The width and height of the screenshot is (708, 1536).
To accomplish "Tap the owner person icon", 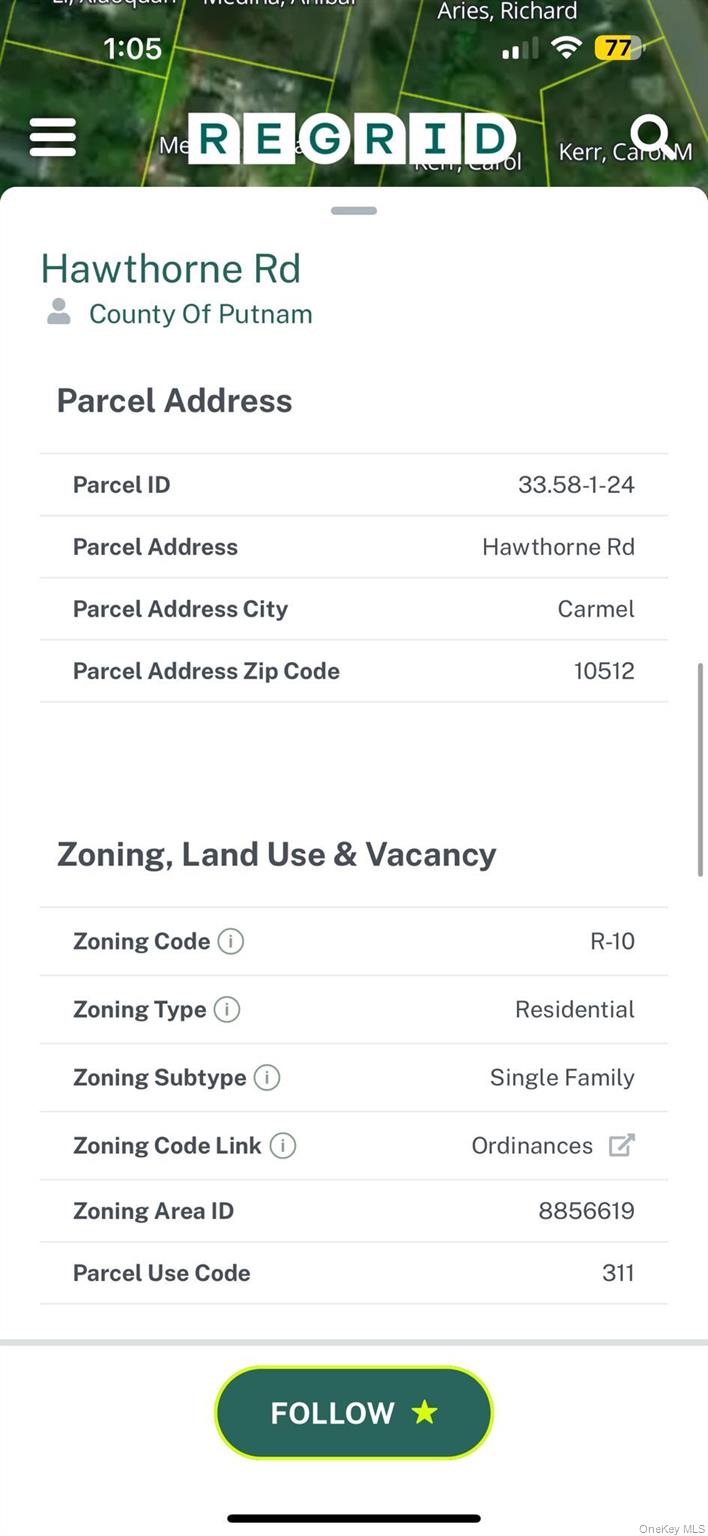I will [x=59, y=312].
